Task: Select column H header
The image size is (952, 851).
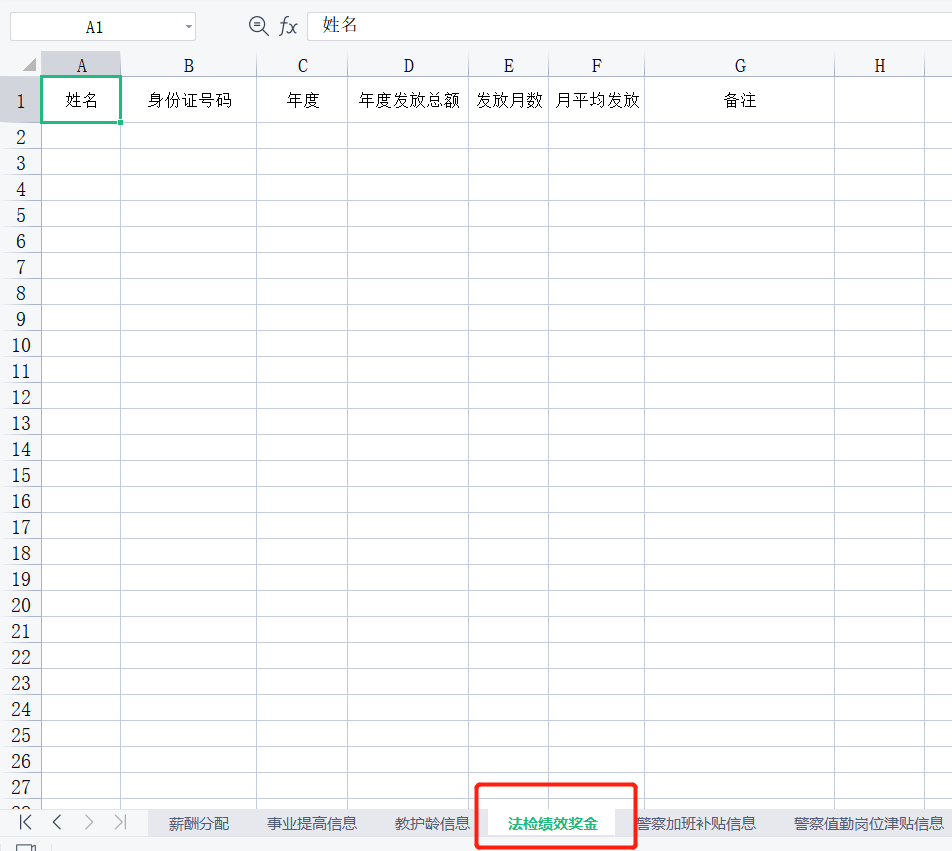Action: [x=880, y=65]
